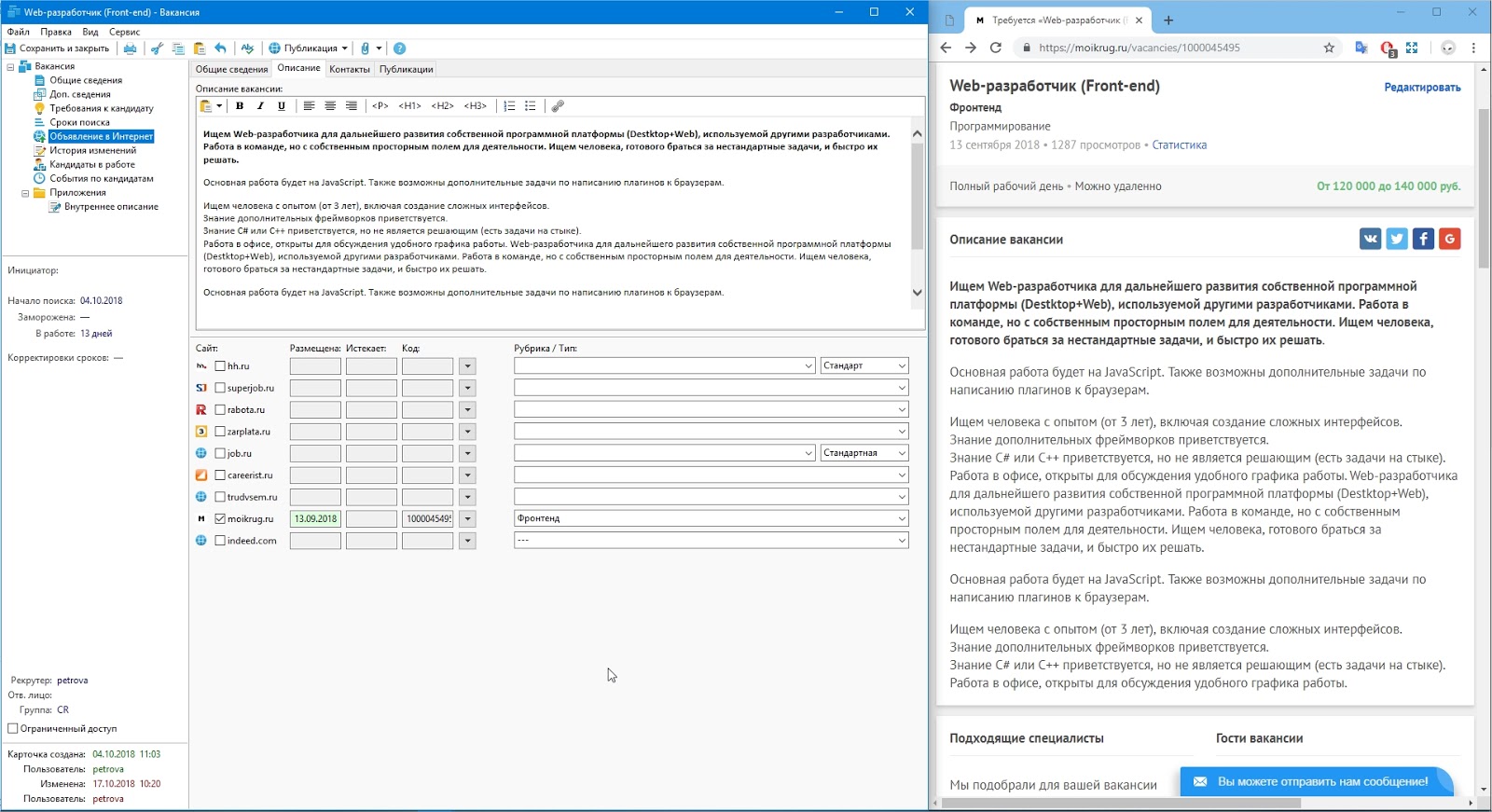
Task: Align text right in description editor
Action: tap(352, 106)
